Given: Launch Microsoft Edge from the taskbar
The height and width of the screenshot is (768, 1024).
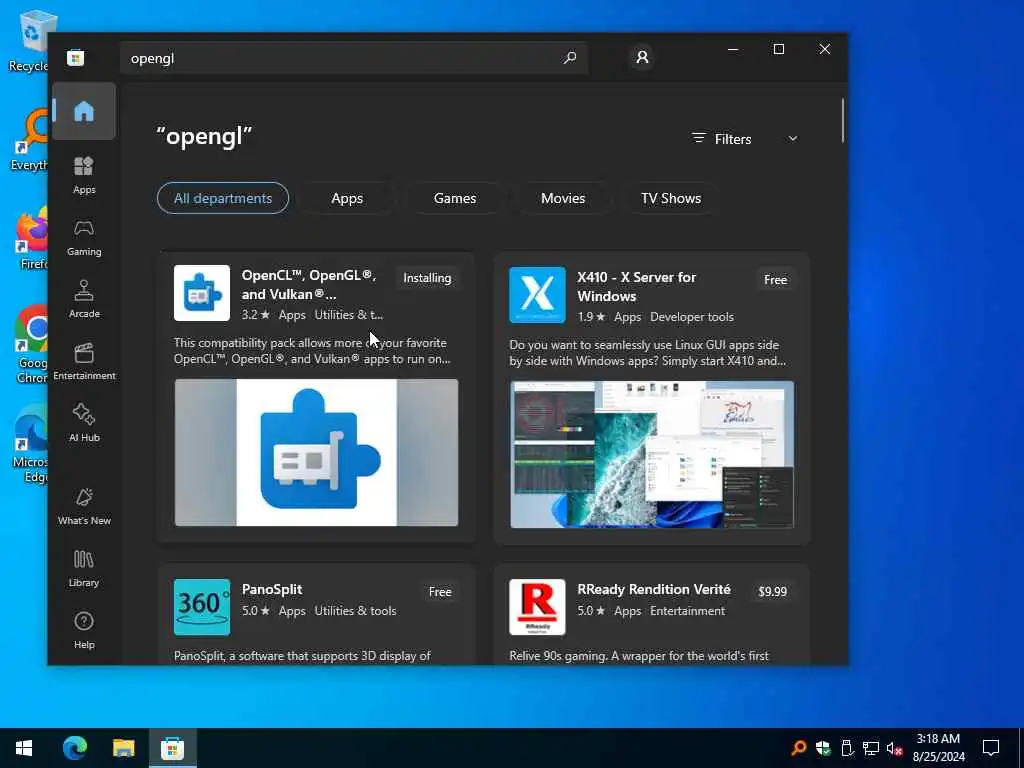Looking at the screenshot, I should (x=74, y=748).
